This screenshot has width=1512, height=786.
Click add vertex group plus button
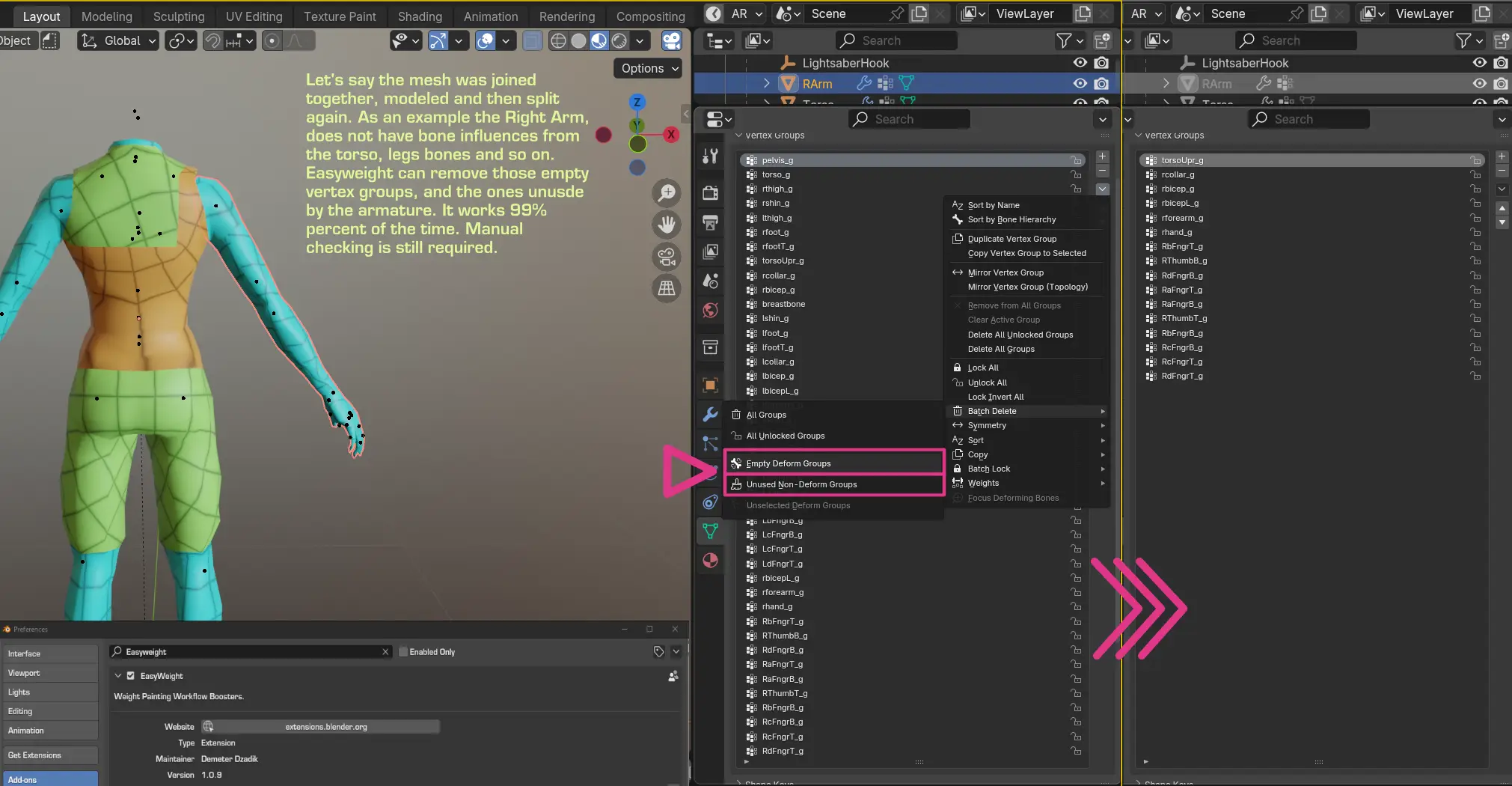(1102, 156)
